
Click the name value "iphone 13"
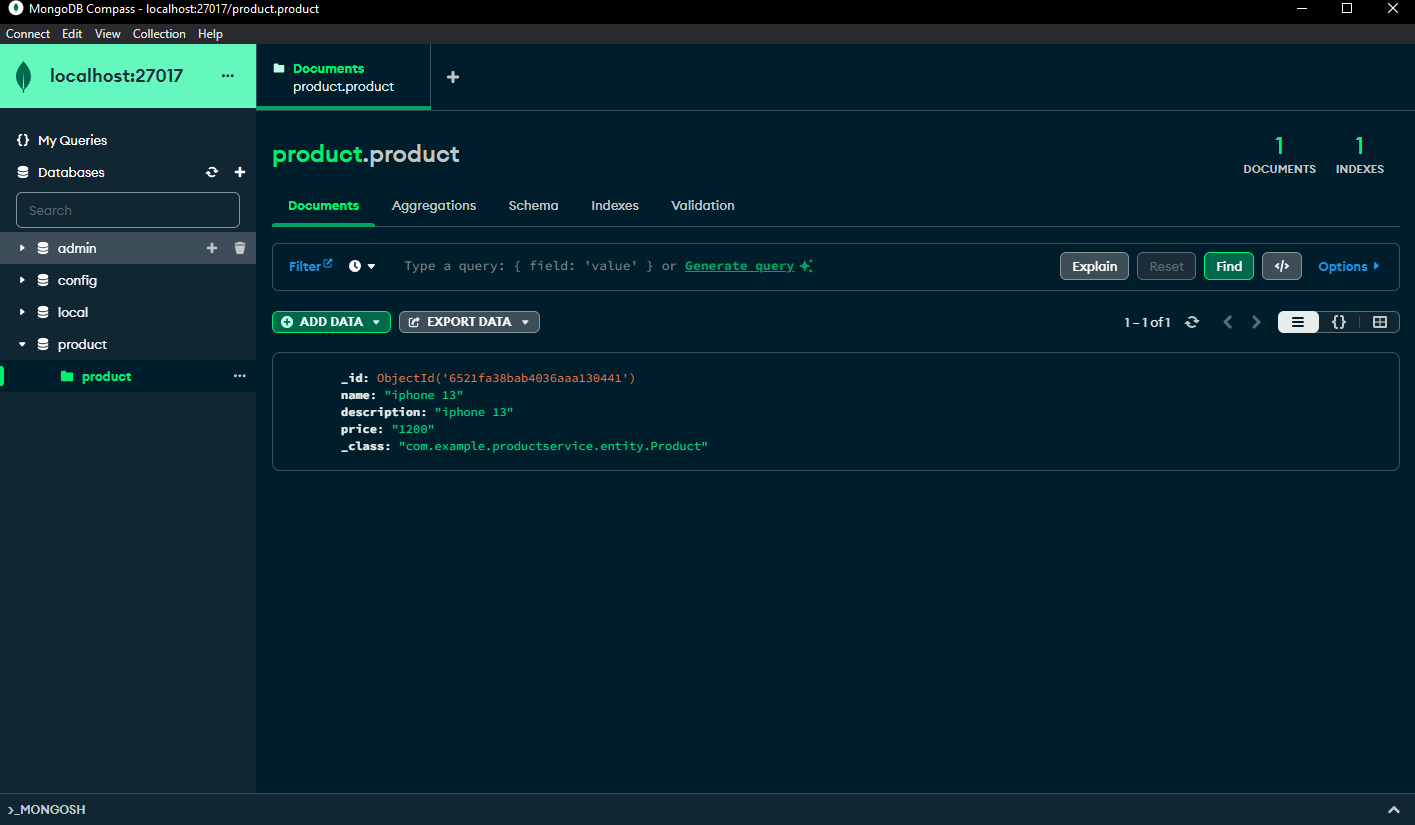coord(423,395)
